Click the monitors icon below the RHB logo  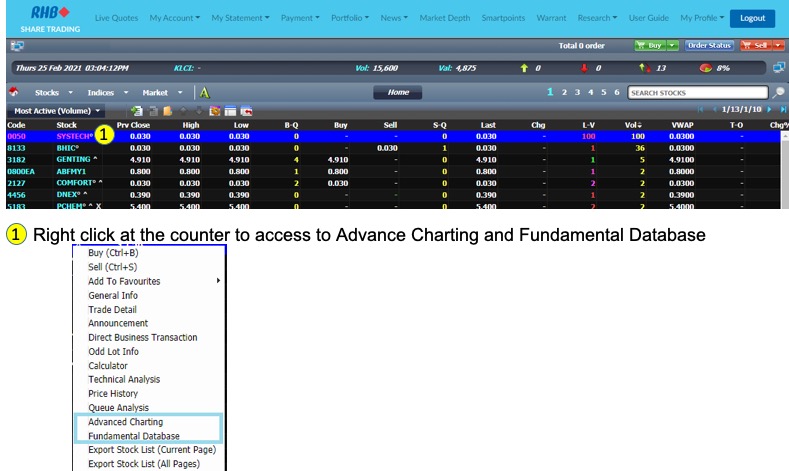point(17,46)
